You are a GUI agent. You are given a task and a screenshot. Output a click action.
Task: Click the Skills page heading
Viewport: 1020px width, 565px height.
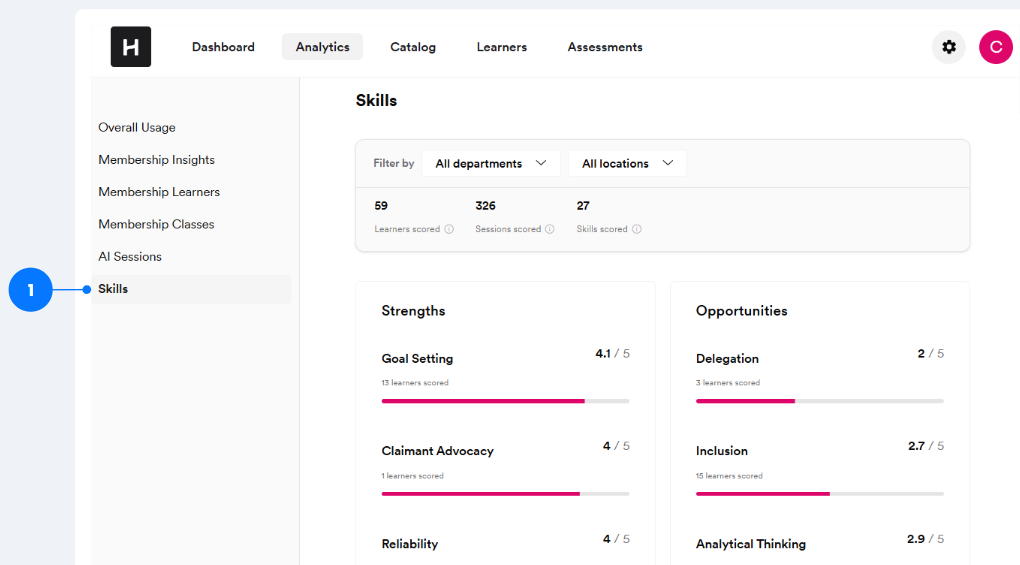[x=376, y=101]
